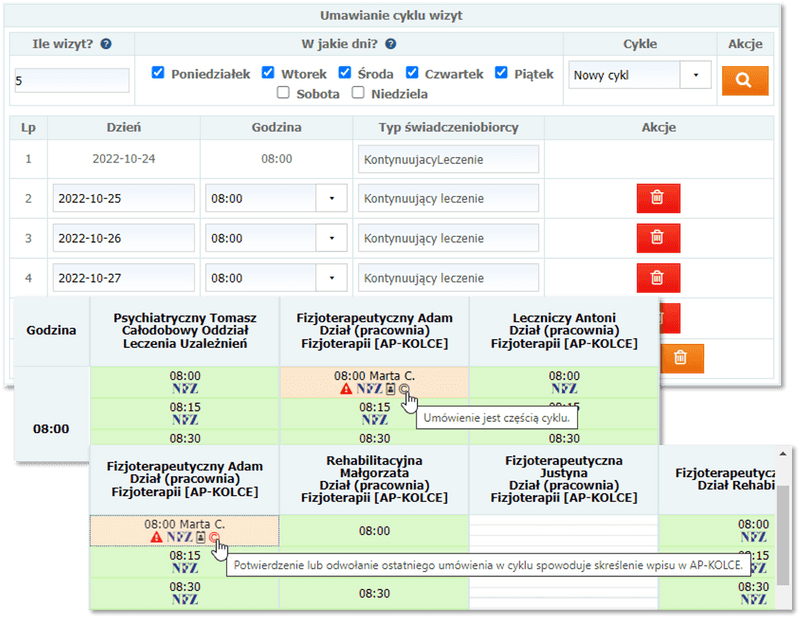Click the orange trash button
The image size is (800, 618).
click(x=682, y=358)
